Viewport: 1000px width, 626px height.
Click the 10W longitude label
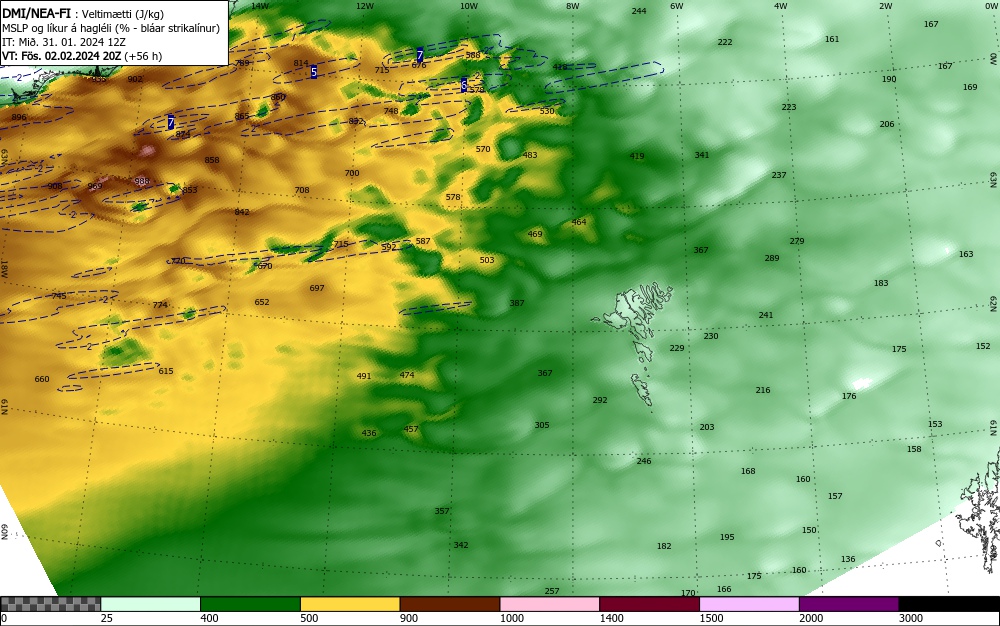469,6
